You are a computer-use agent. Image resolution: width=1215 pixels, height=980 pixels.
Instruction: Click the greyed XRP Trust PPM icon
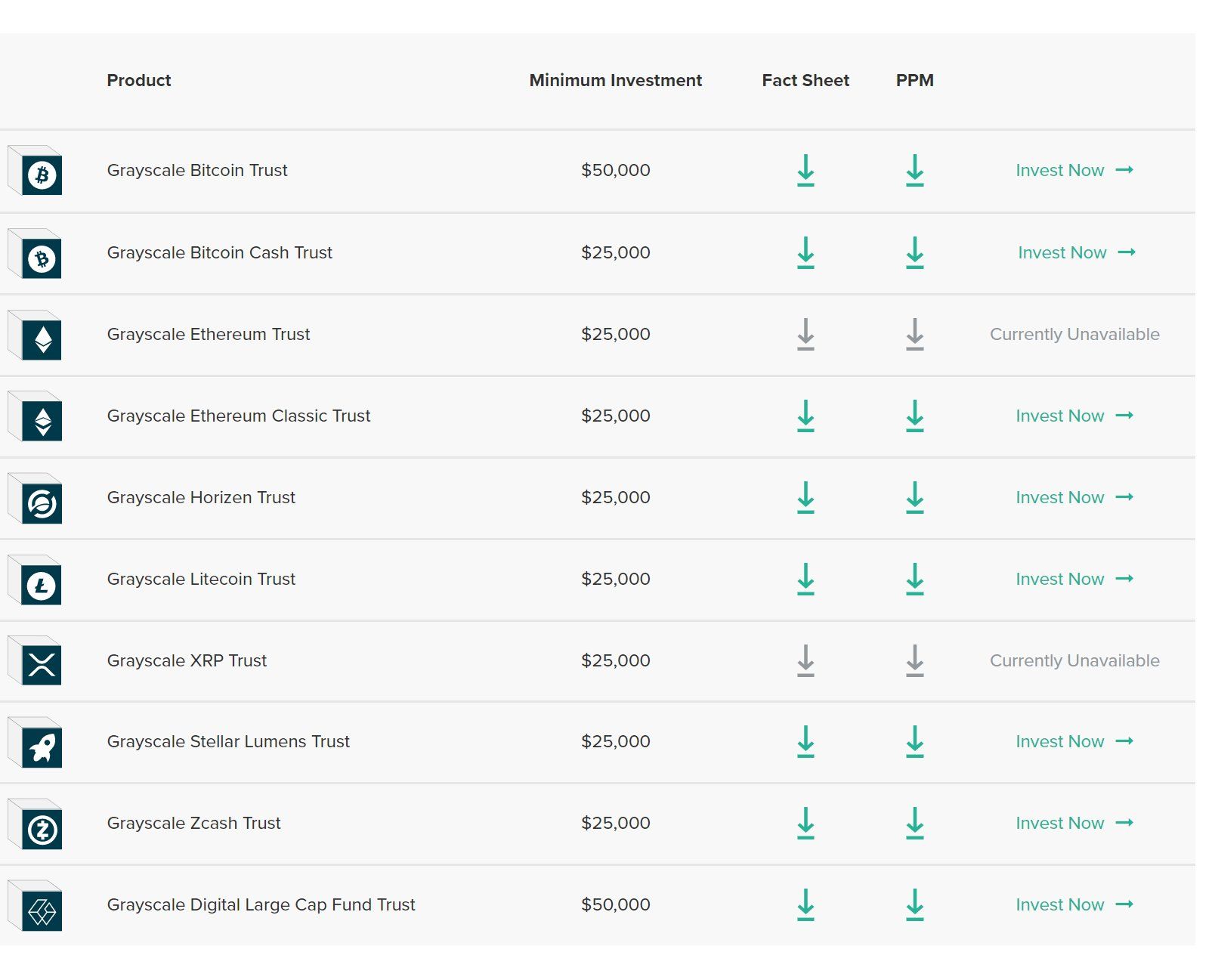pos(914,660)
